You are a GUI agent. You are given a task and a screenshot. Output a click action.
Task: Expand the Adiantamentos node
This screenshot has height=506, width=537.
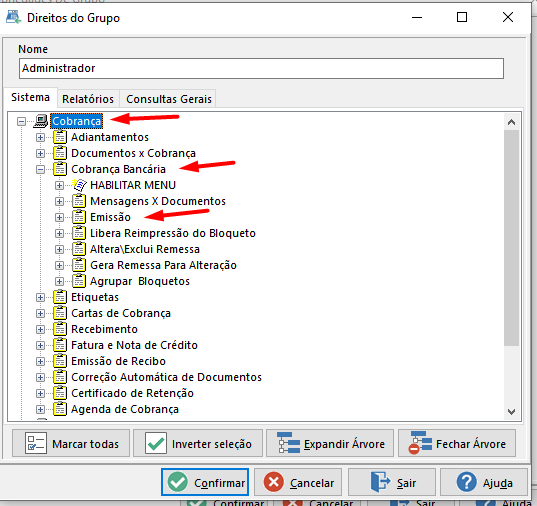[x=40, y=137]
